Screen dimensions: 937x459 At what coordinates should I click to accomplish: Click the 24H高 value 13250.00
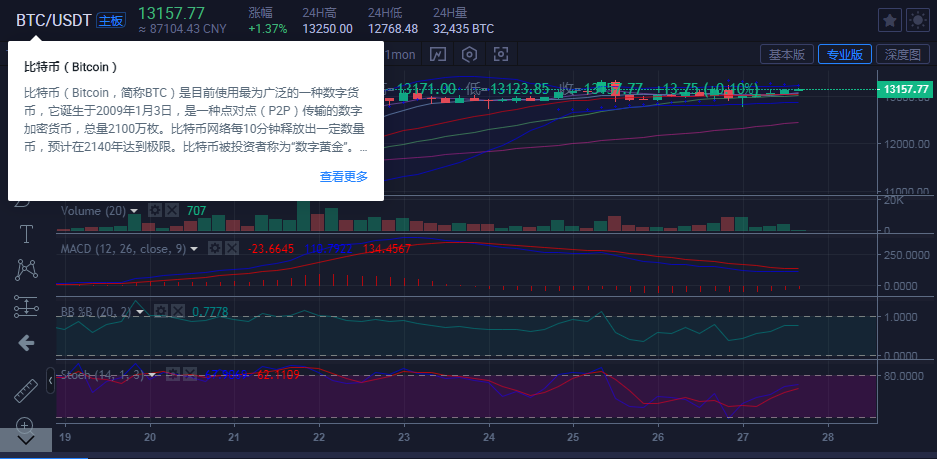pyautogui.click(x=327, y=29)
